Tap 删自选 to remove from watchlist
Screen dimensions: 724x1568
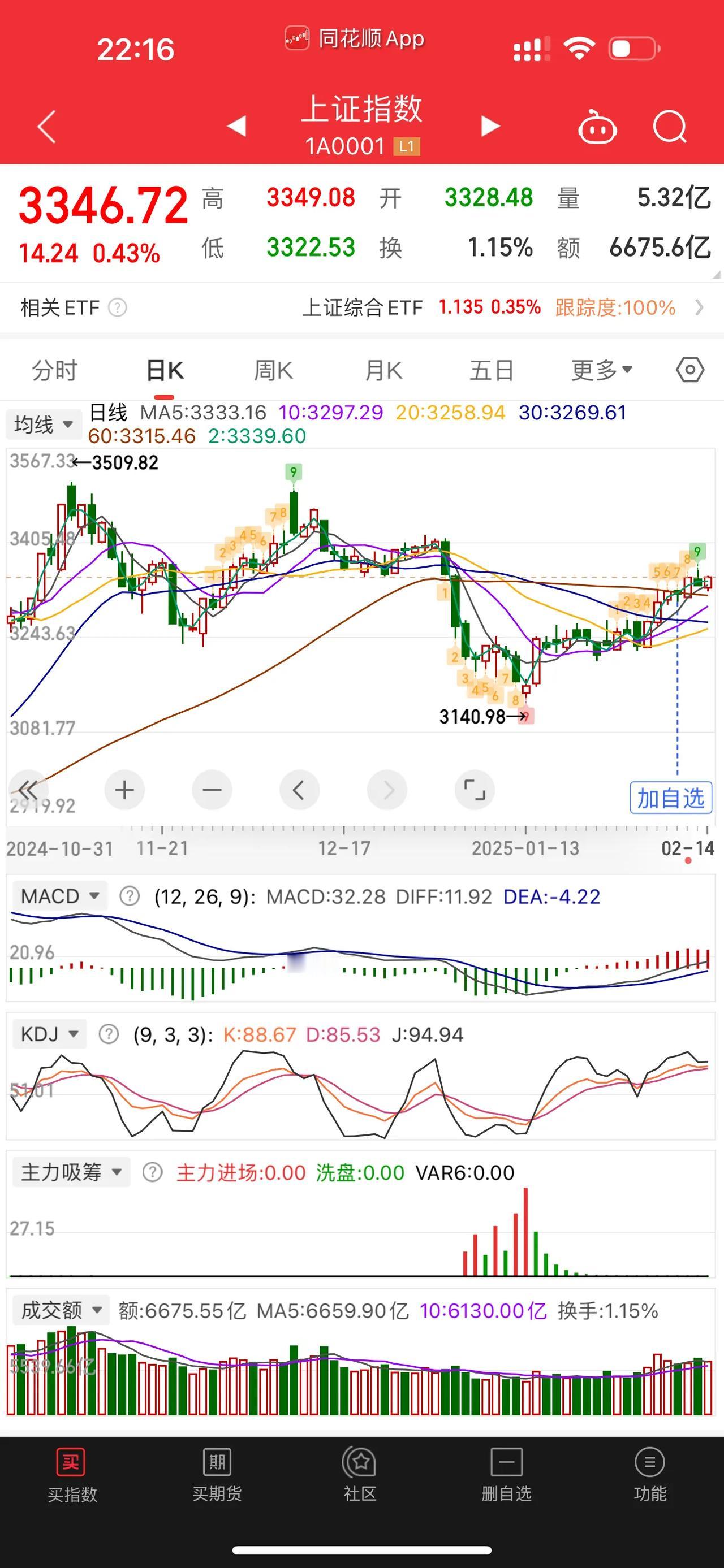[x=506, y=1476]
